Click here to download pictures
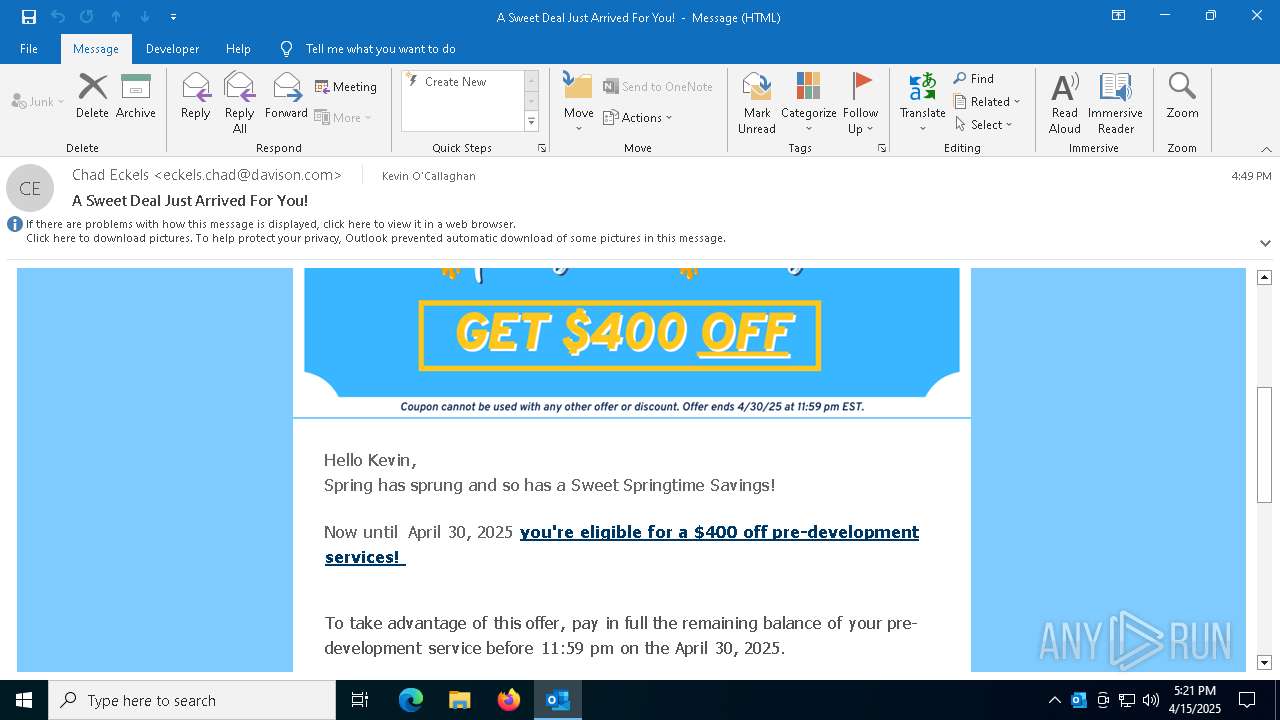 point(376,238)
